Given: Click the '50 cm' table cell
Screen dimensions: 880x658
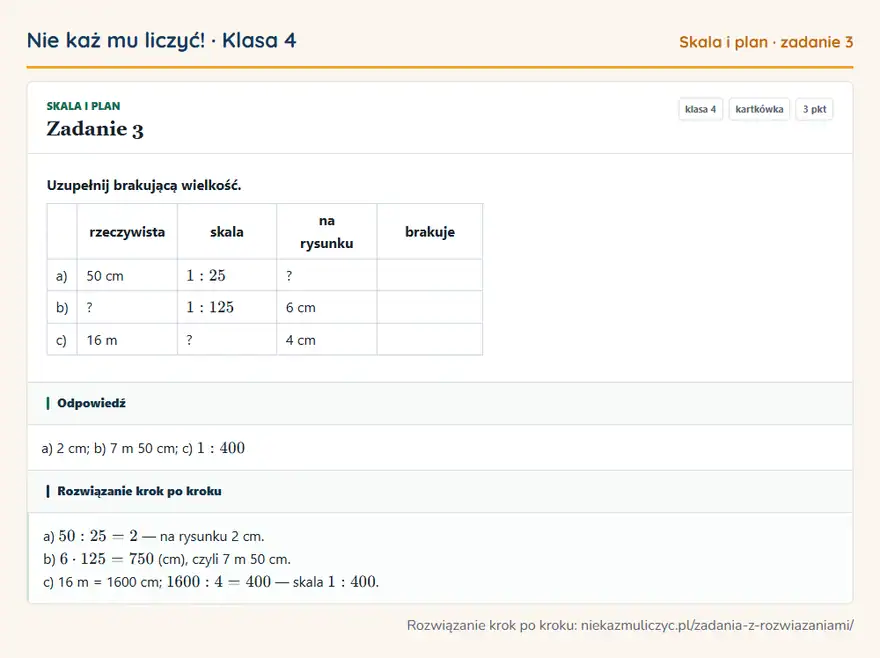Looking at the screenshot, I should 127,276.
